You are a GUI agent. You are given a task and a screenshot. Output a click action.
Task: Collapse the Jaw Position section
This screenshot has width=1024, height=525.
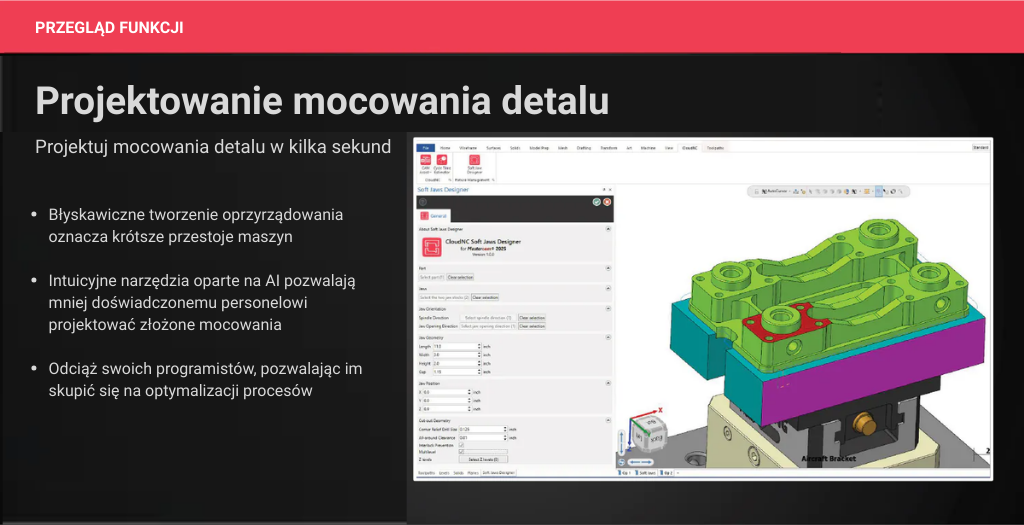coord(608,383)
